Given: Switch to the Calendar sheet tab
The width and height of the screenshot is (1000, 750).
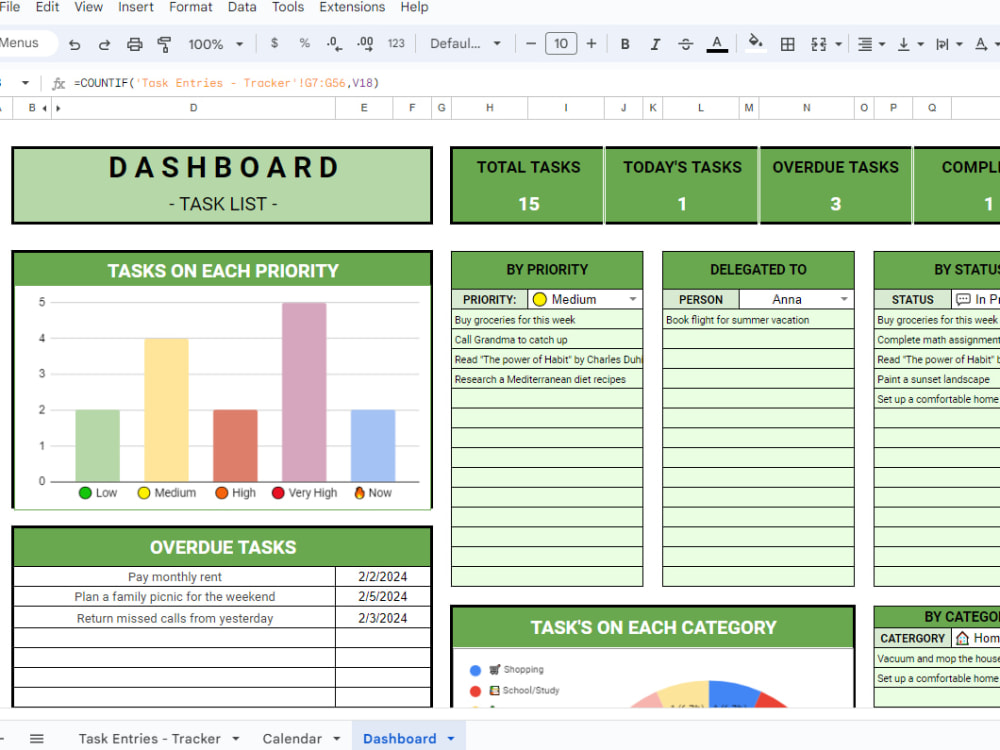Looking at the screenshot, I should point(293,738).
